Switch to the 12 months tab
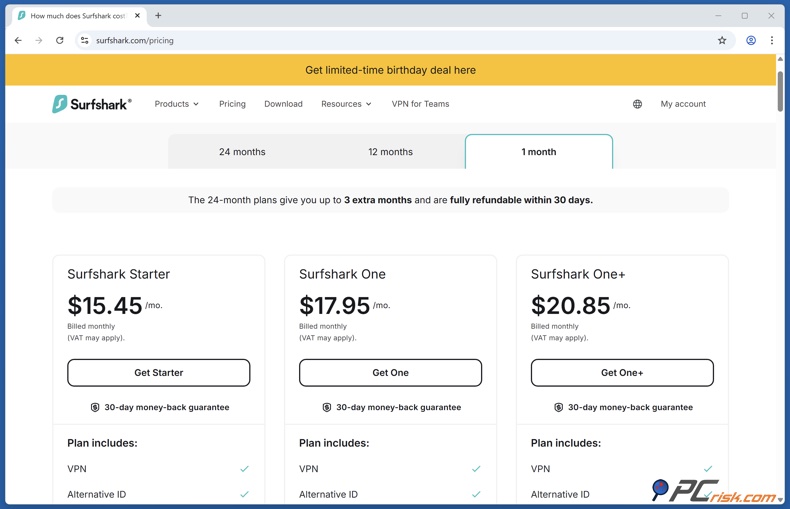Image resolution: width=790 pixels, height=509 pixels. pyautogui.click(x=390, y=152)
